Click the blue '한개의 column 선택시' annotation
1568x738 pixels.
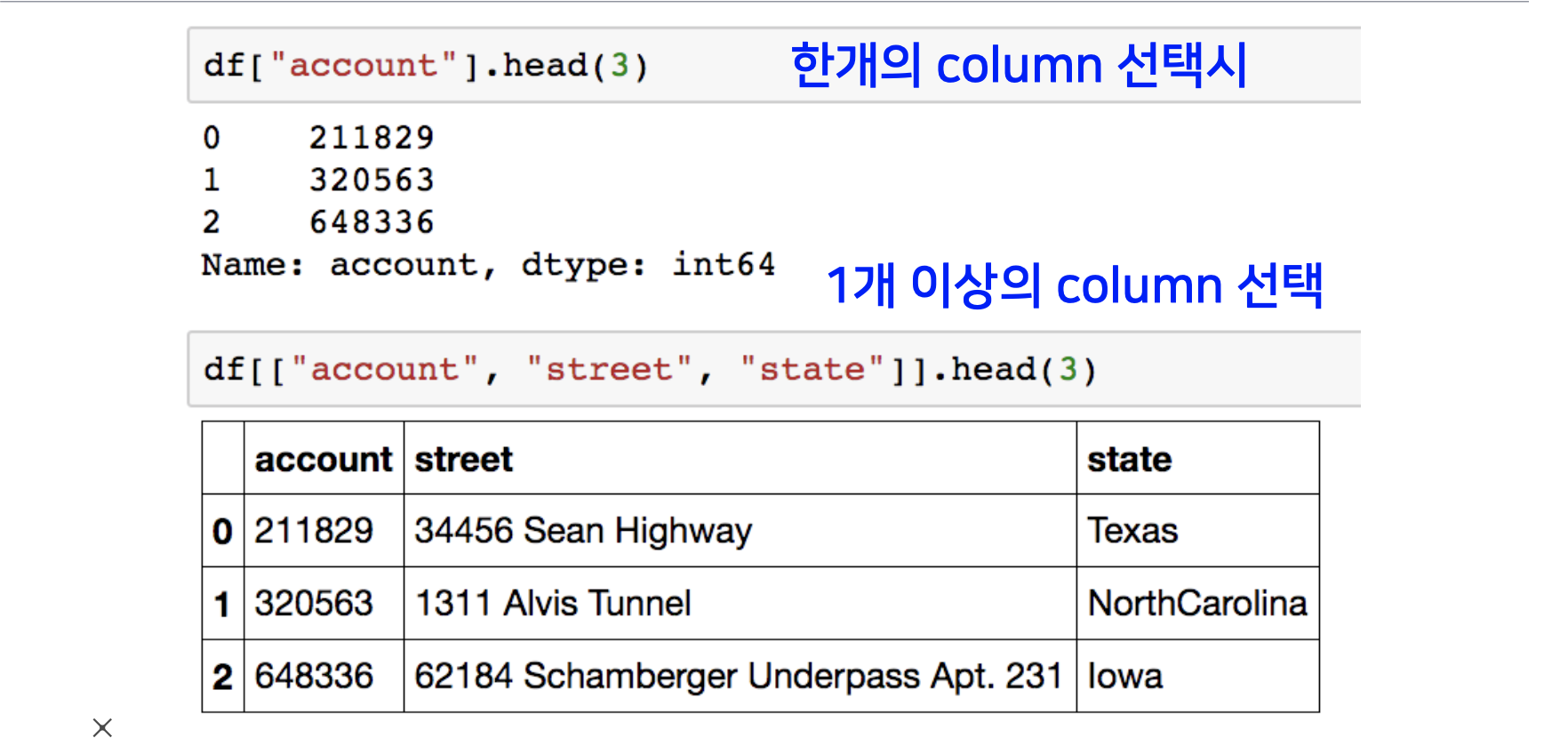[x=1019, y=65]
